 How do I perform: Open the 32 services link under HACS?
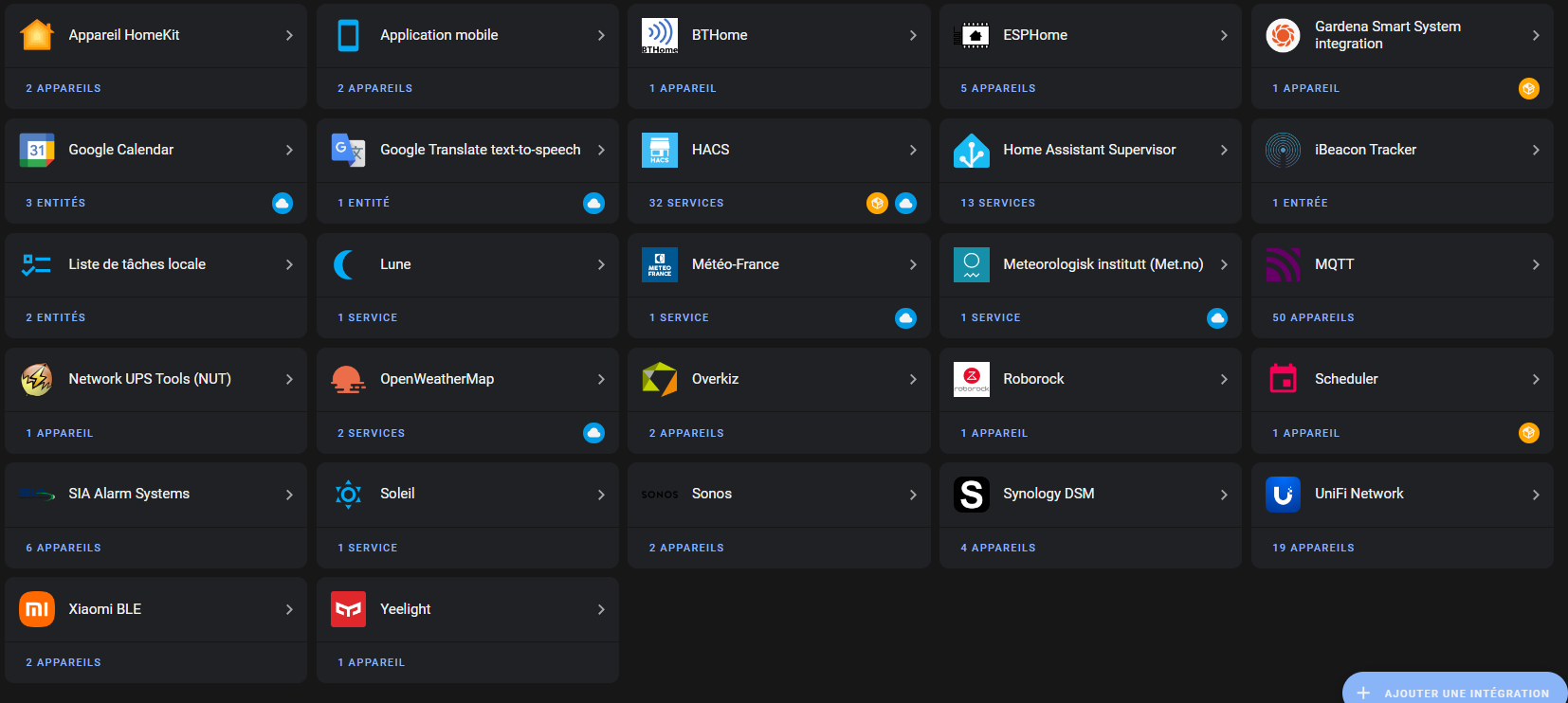click(x=686, y=203)
